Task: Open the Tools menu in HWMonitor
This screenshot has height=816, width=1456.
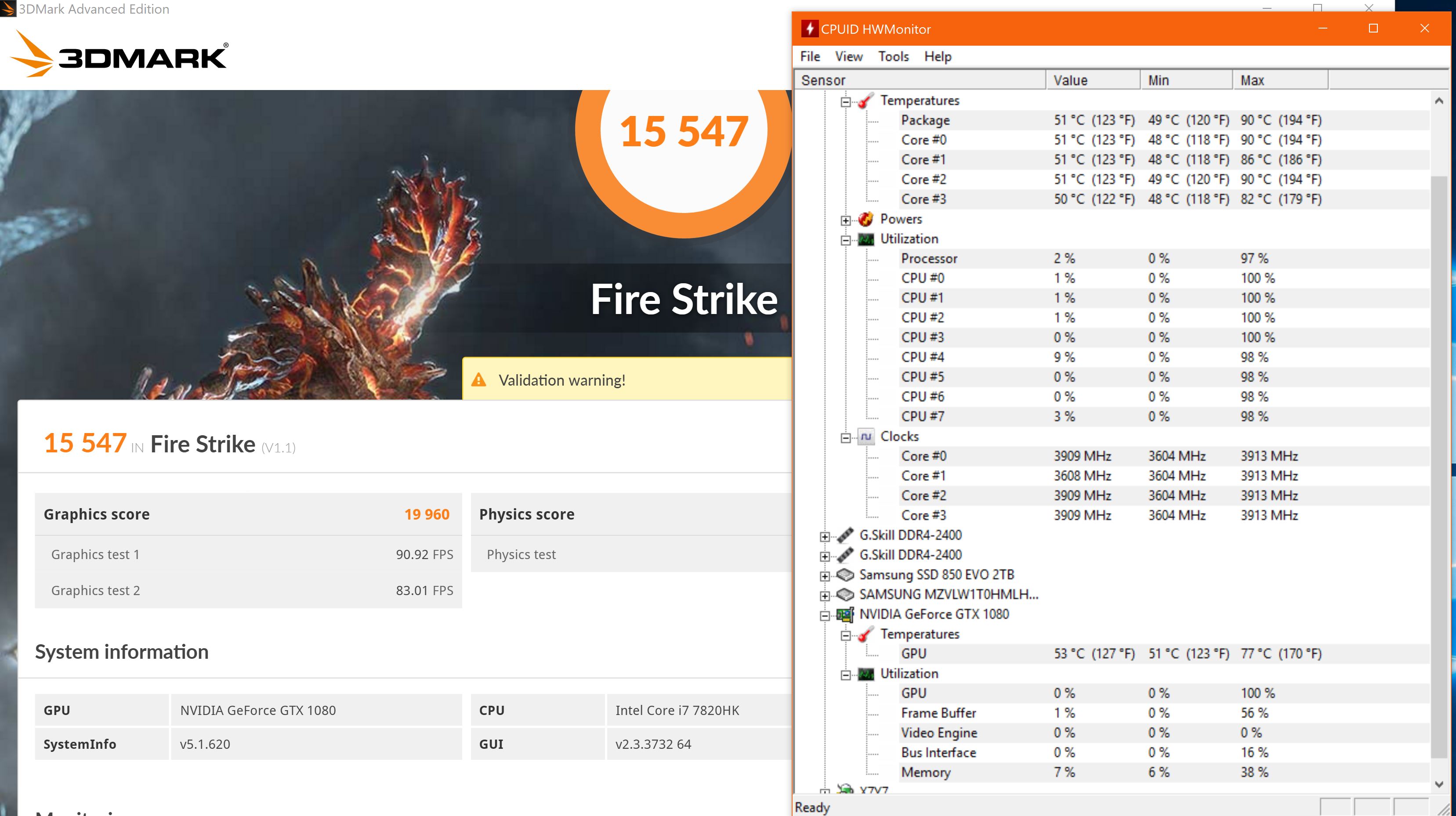Action: 894,57
